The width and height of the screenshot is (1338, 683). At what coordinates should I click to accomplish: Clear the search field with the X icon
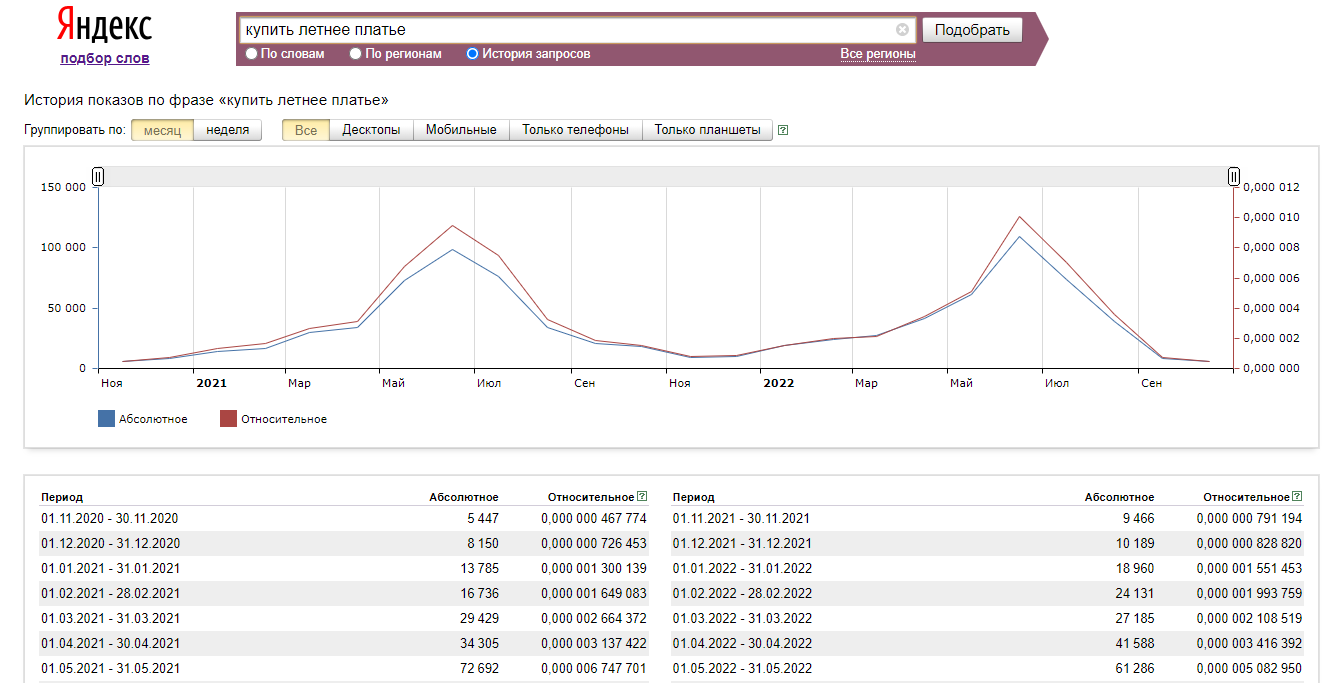point(902,30)
